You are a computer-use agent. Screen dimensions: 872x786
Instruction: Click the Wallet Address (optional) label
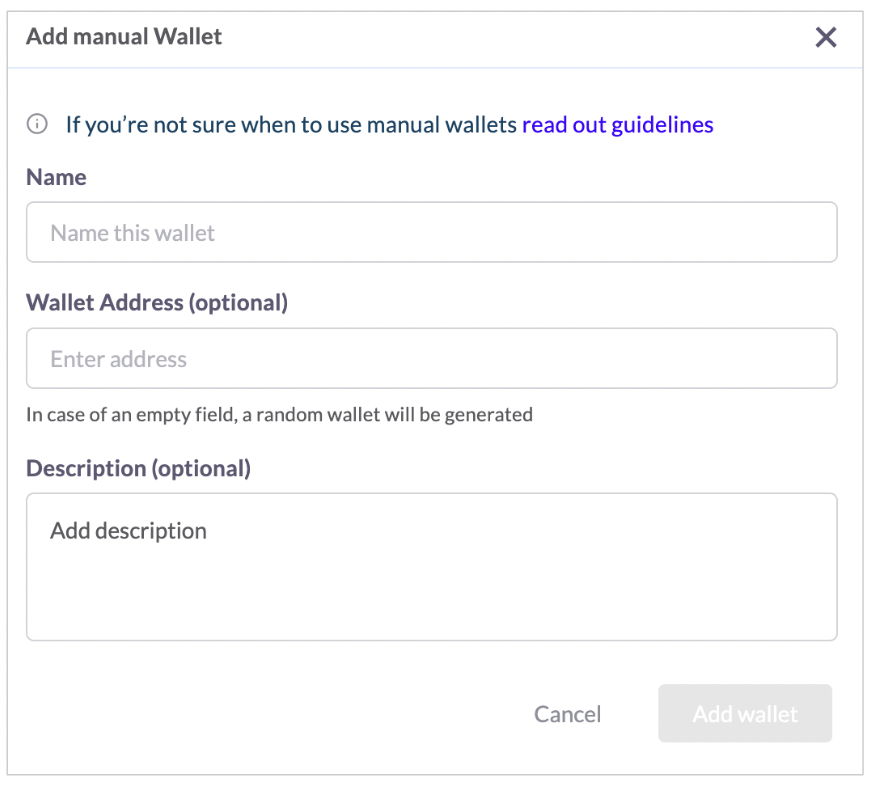point(157,302)
